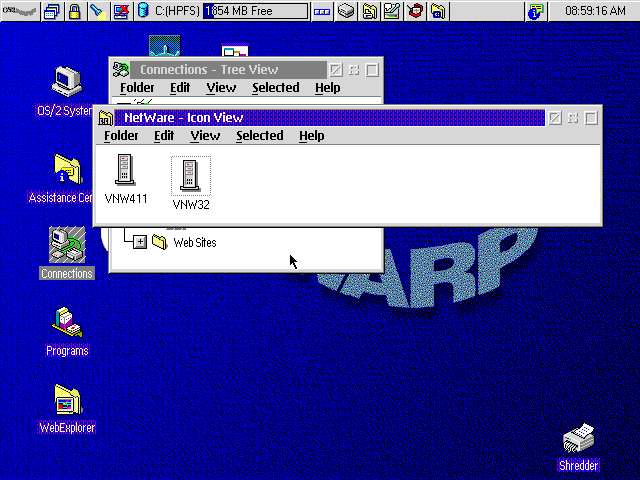Click the three-block tray selector button
This screenshot has width=640, height=480.
pyautogui.click(x=322, y=11)
